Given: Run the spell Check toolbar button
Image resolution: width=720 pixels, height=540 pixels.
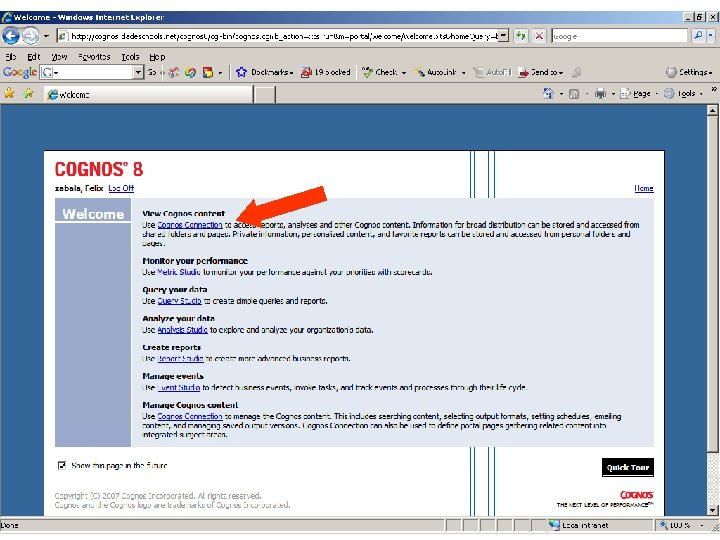Looking at the screenshot, I should (379, 72).
